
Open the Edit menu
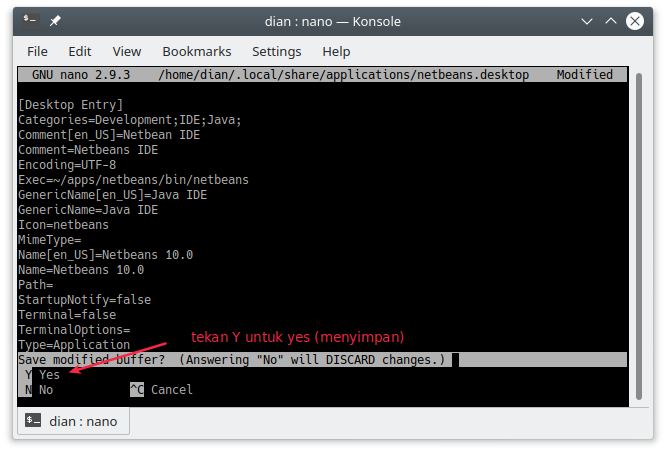coord(80,51)
